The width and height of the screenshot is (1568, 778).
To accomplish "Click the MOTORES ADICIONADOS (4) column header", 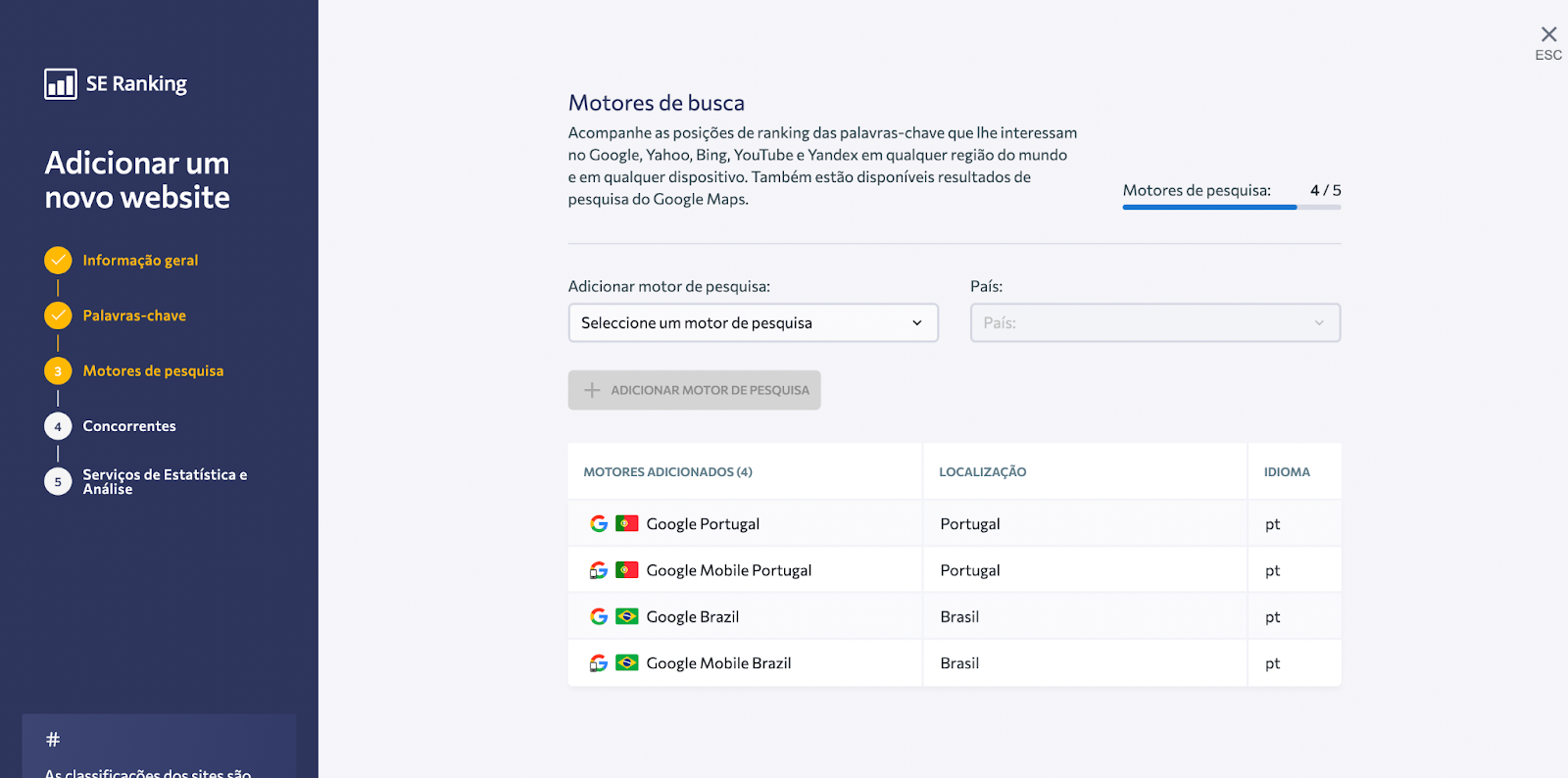I will coord(667,472).
